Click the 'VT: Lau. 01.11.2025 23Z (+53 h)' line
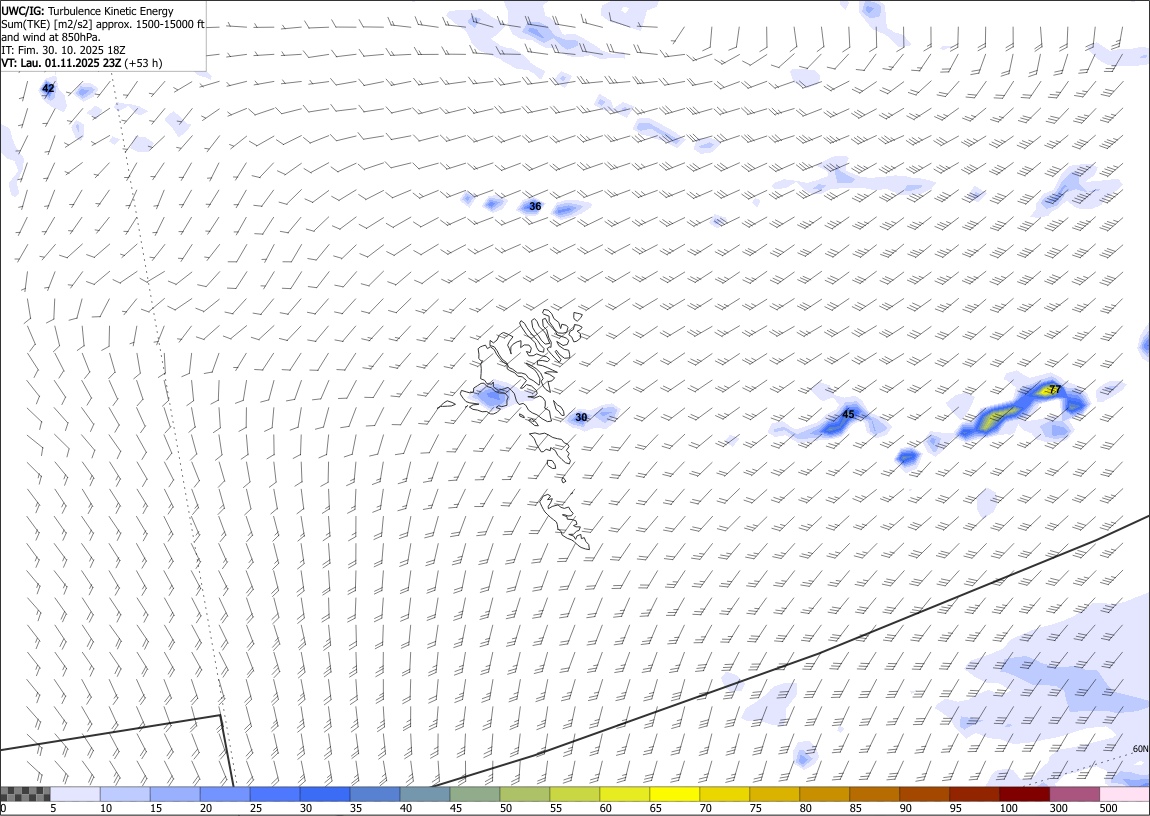This screenshot has height=816, width=1150. pos(82,63)
